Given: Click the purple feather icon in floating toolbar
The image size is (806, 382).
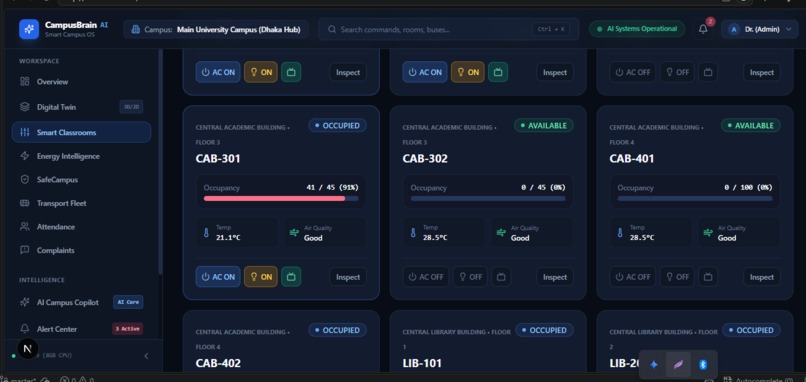Looking at the screenshot, I should coord(678,365).
